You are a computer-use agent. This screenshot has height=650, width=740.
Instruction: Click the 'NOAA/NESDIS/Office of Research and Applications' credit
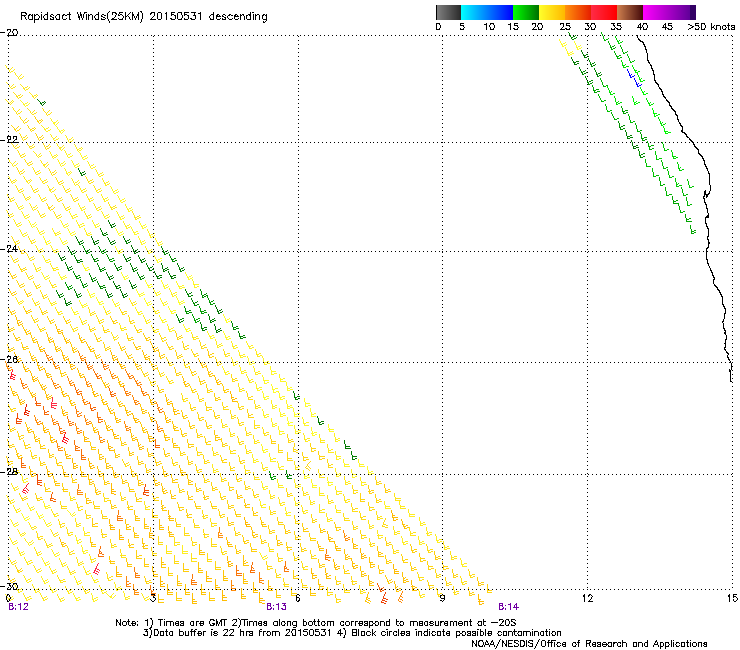tap(589, 644)
